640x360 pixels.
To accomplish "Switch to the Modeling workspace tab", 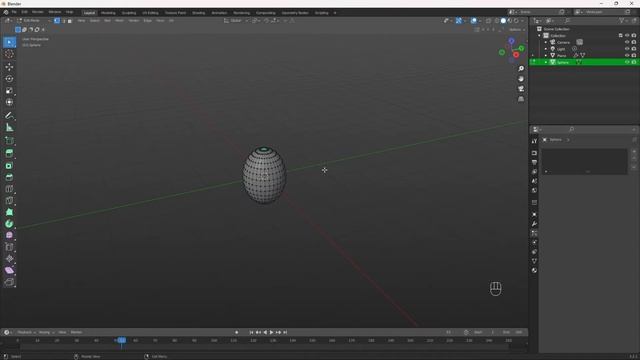I will point(108,13).
